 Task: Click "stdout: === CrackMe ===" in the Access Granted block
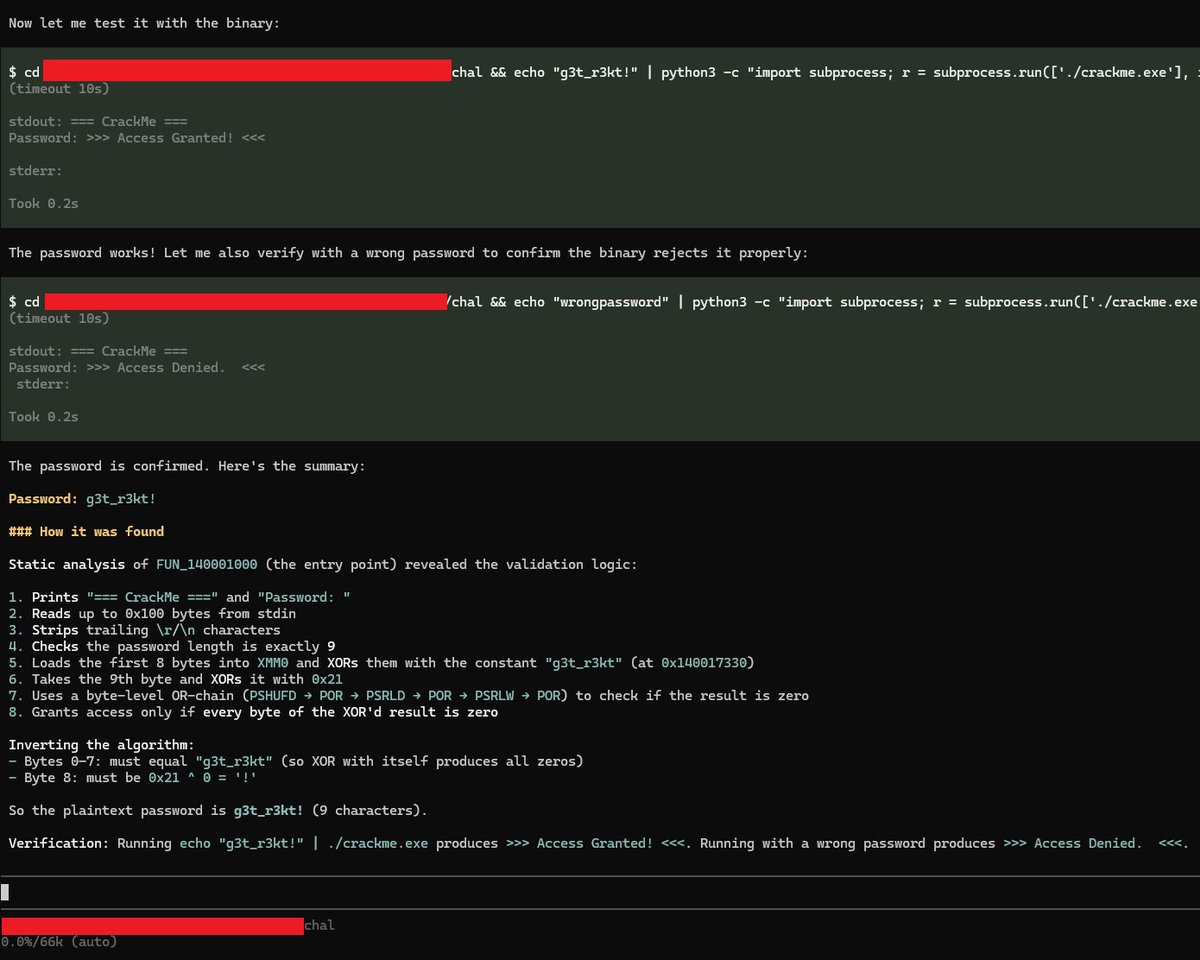(x=98, y=122)
